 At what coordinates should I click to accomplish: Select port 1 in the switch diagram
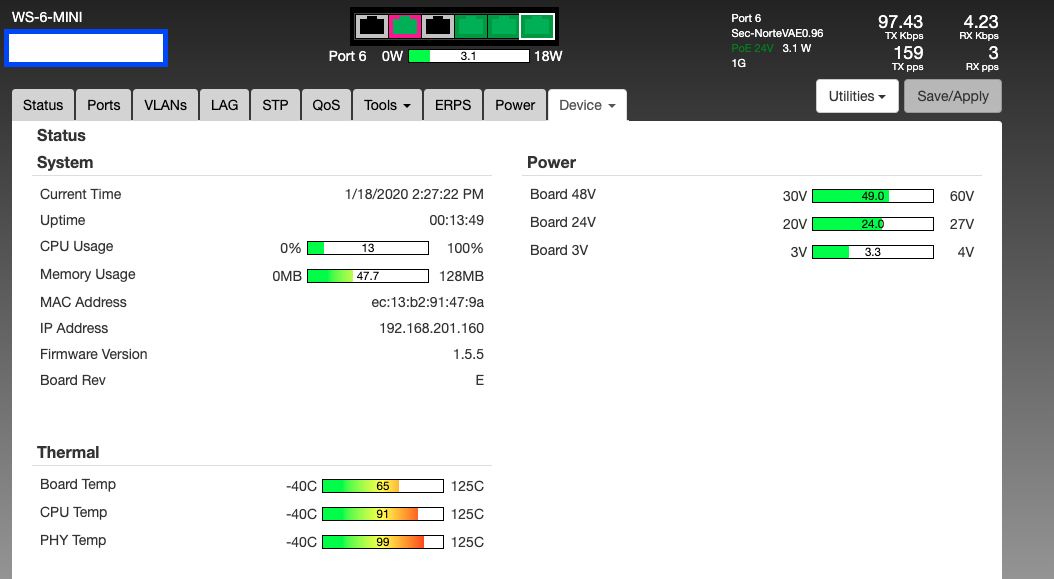pos(372,27)
